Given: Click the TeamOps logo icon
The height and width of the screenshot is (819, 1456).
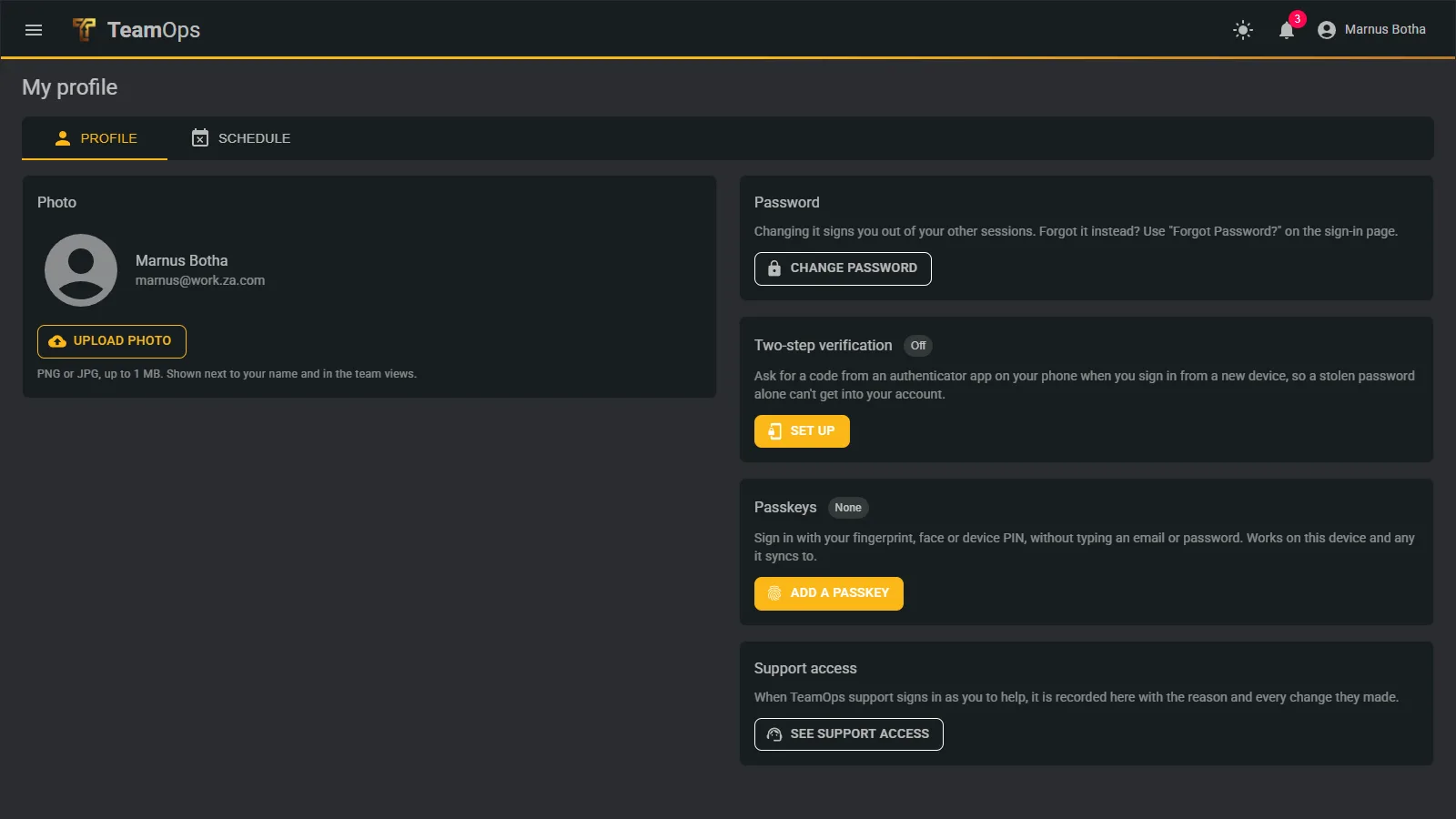Looking at the screenshot, I should coord(84,30).
